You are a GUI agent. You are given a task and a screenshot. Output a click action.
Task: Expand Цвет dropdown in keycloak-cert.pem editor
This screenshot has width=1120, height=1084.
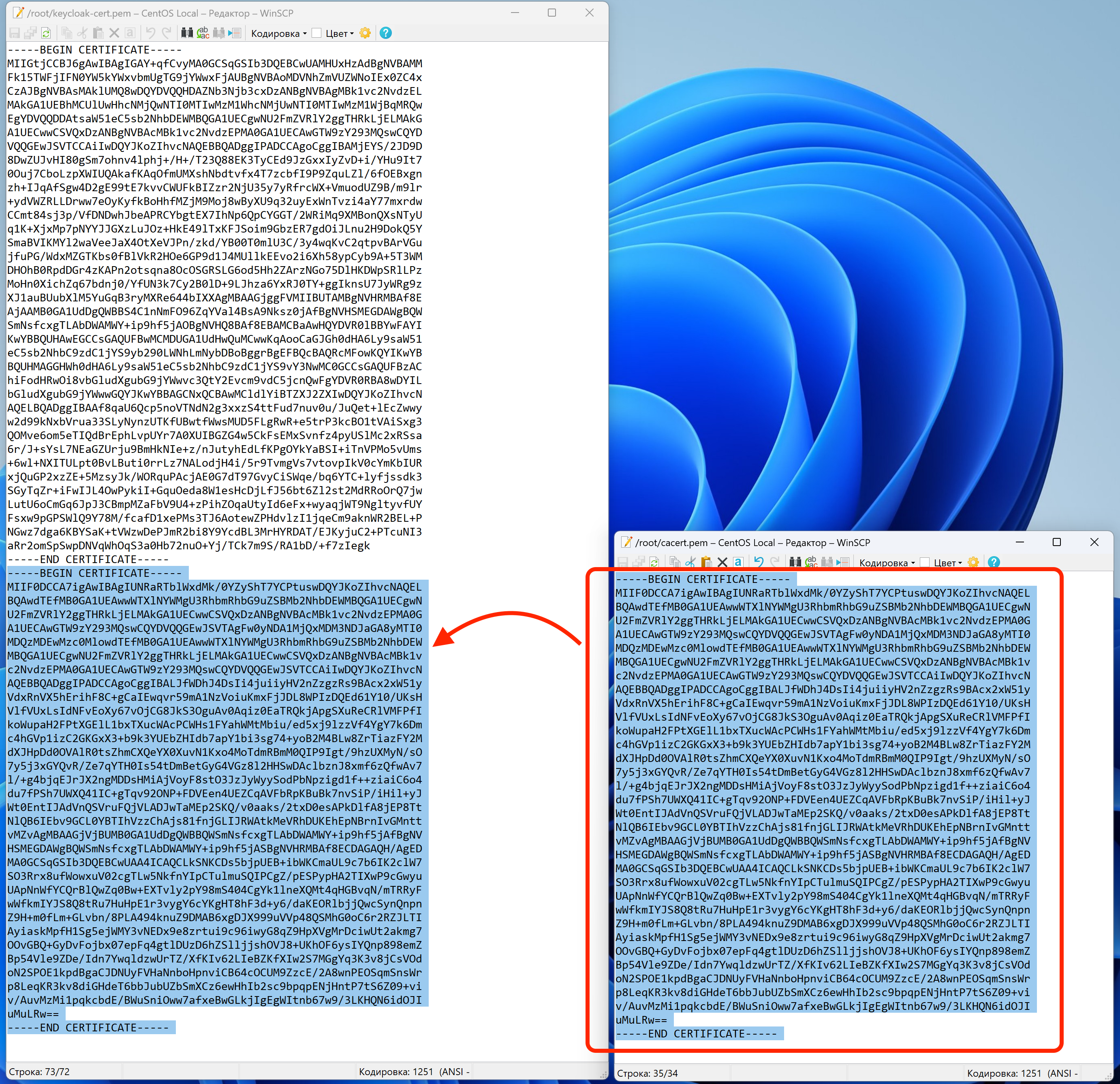click(340, 33)
